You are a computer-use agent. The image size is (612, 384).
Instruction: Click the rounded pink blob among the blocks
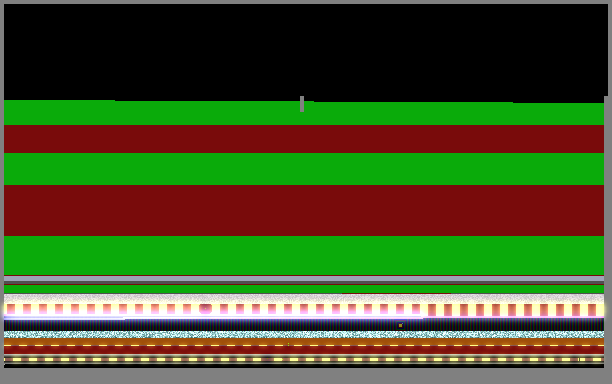click(x=205, y=309)
